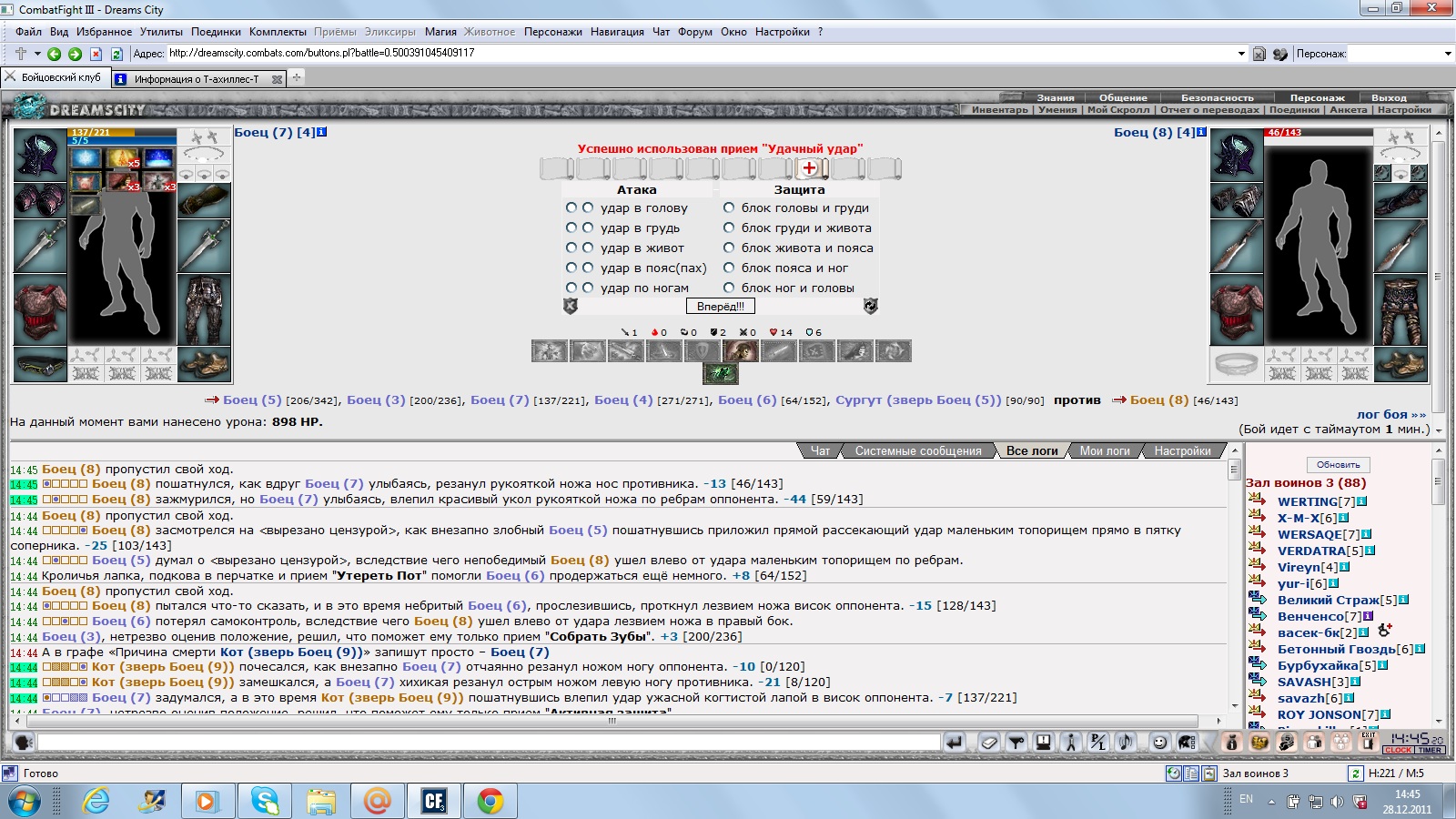This screenshot has width=1456, height=819.
Task: Close the Информация о Т-ахиллес-Т tab
Action: coord(277,80)
